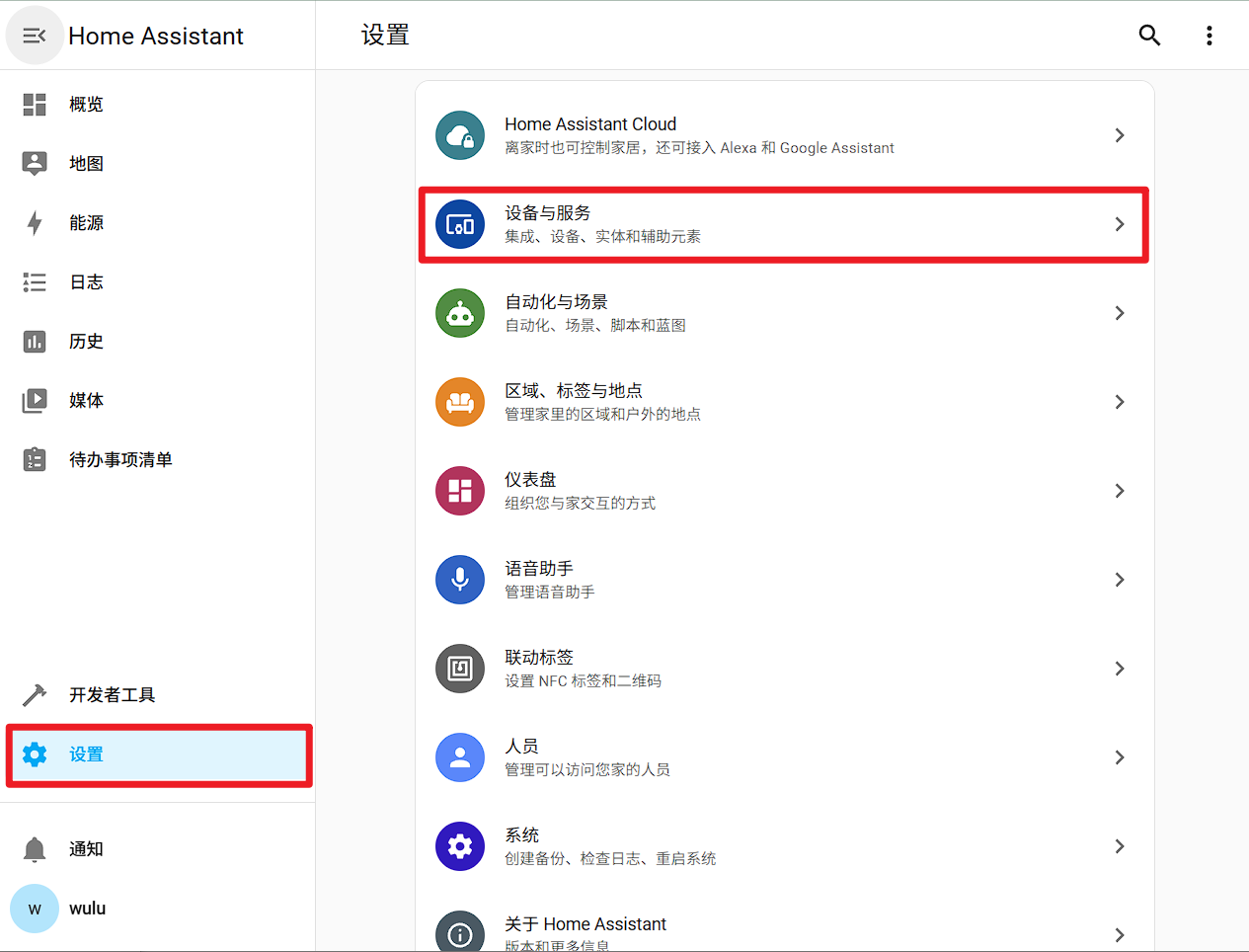Click the Energy (能源) lightning bolt icon
Viewport: 1249px width, 952px height.
(x=35, y=223)
